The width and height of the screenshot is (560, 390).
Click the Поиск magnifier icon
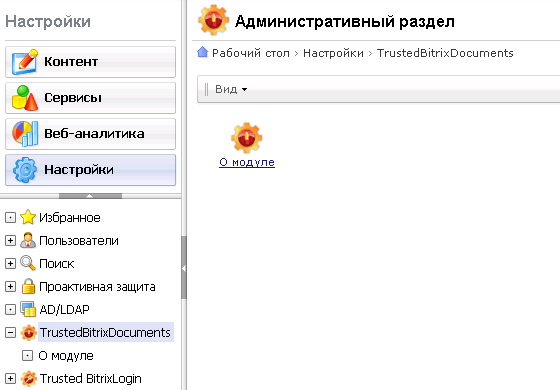28,263
